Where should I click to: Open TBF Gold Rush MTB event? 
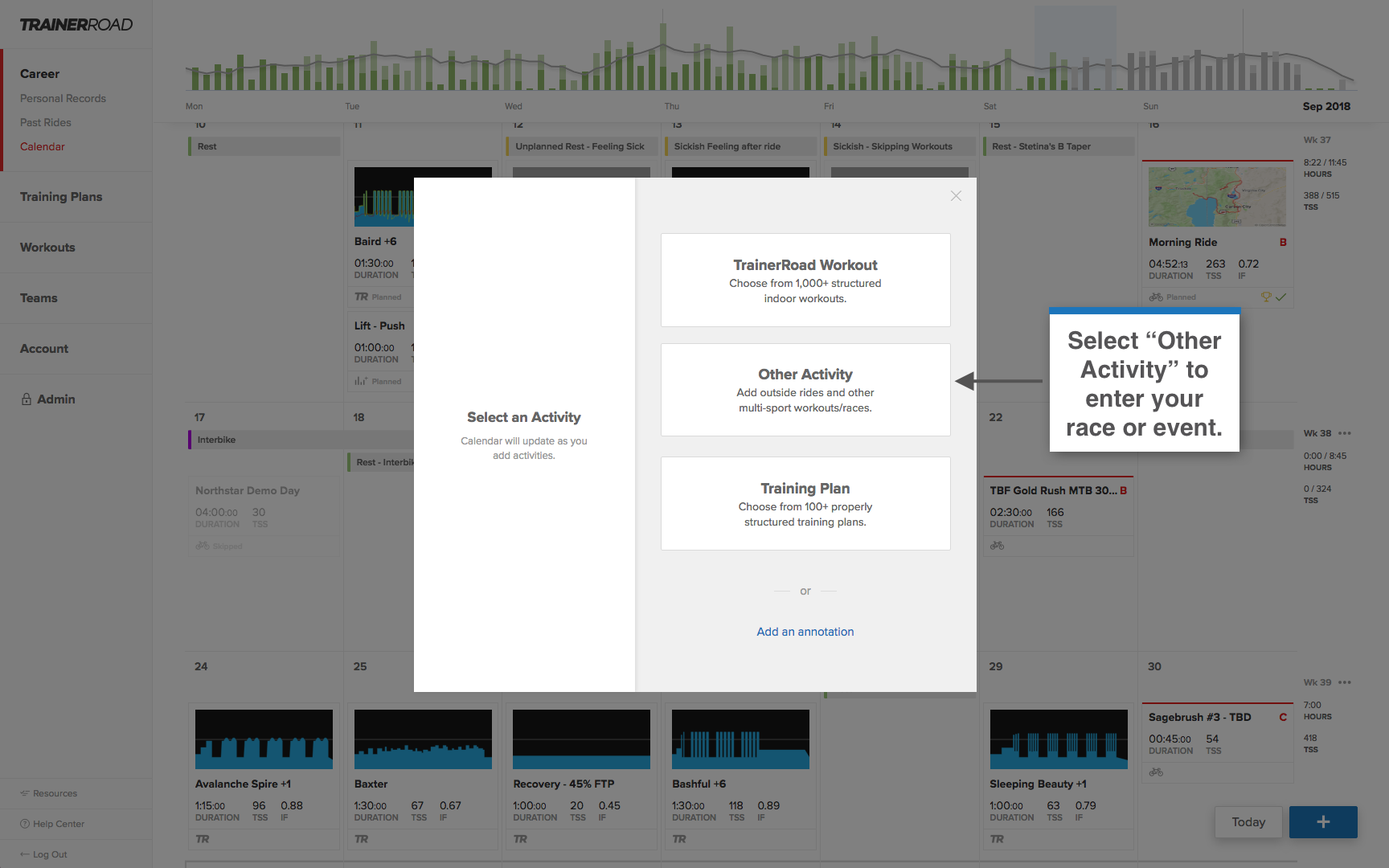click(1053, 490)
